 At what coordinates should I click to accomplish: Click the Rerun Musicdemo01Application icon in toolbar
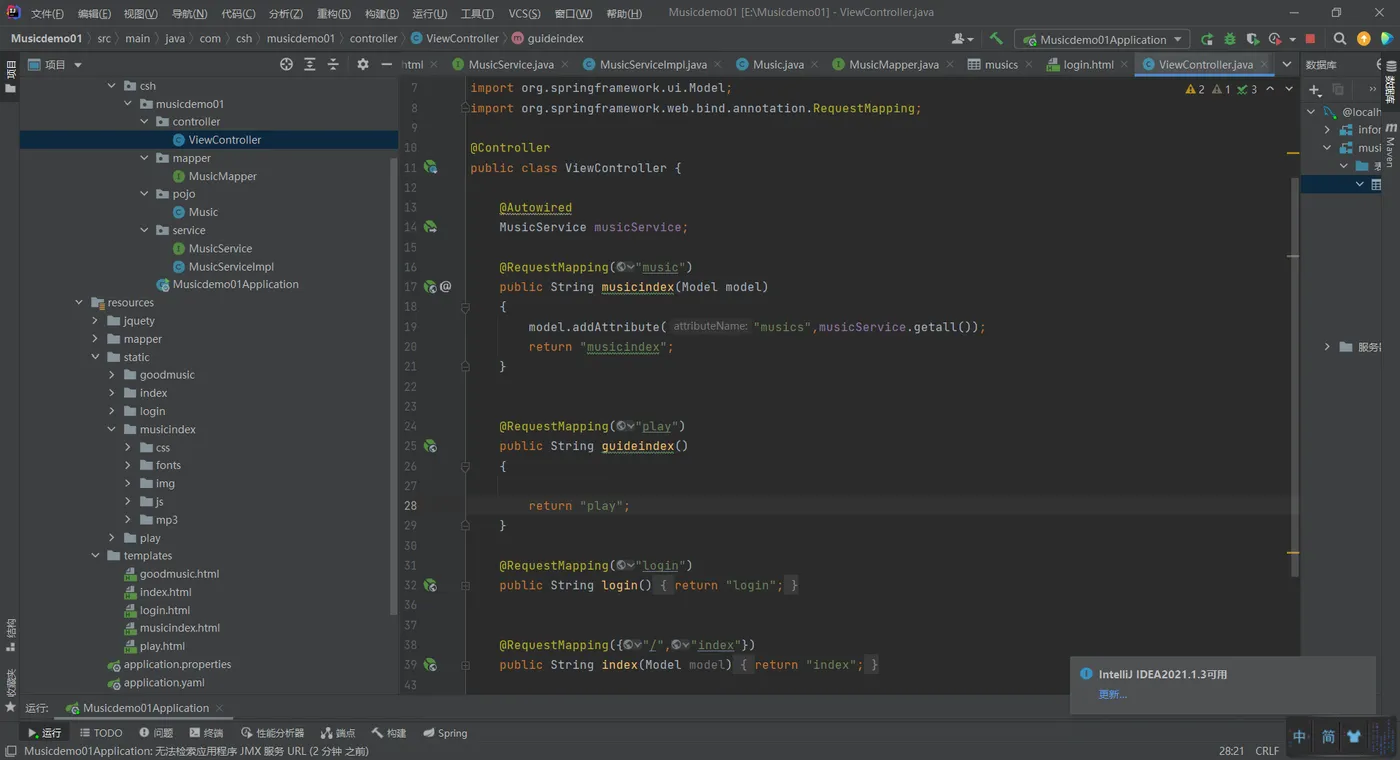[x=1207, y=39]
